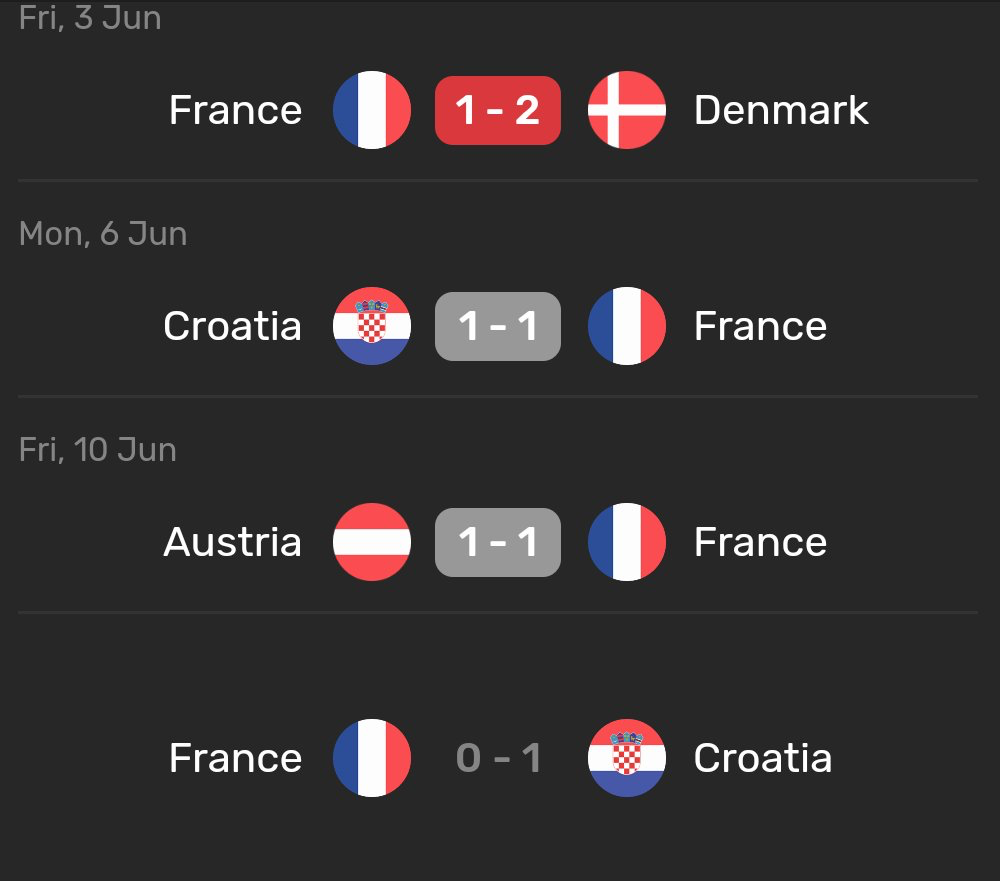Open the 1 - 1 score for Austria vs France
The width and height of the screenshot is (1000, 881).
click(498, 542)
